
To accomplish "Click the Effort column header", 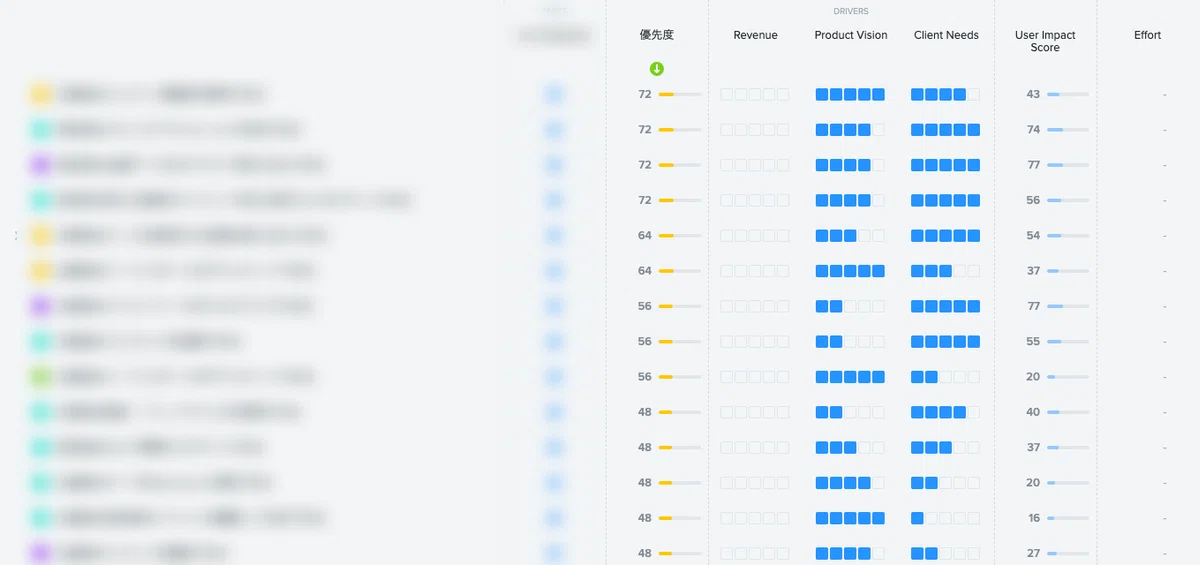I will 1147,35.
